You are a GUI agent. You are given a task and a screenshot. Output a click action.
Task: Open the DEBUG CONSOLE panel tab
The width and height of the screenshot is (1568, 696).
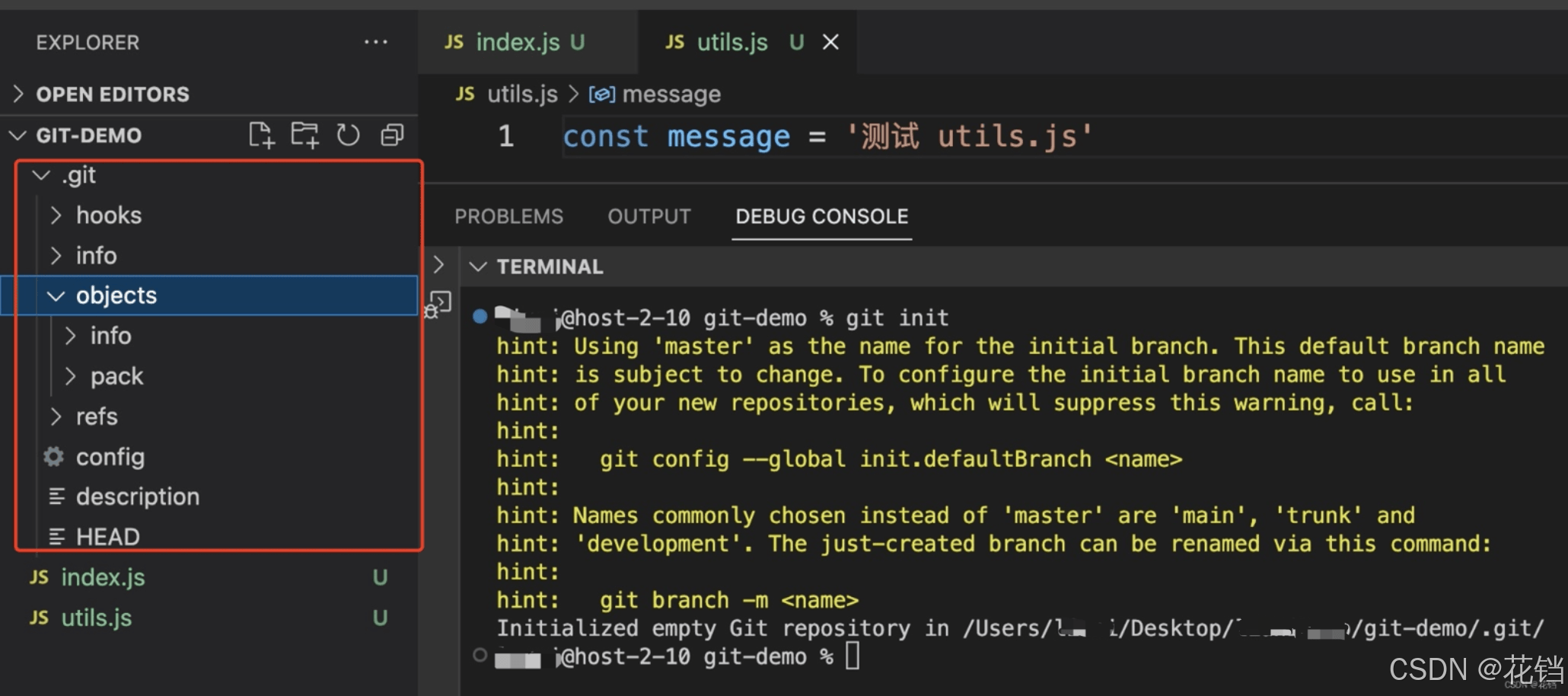pos(822,217)
